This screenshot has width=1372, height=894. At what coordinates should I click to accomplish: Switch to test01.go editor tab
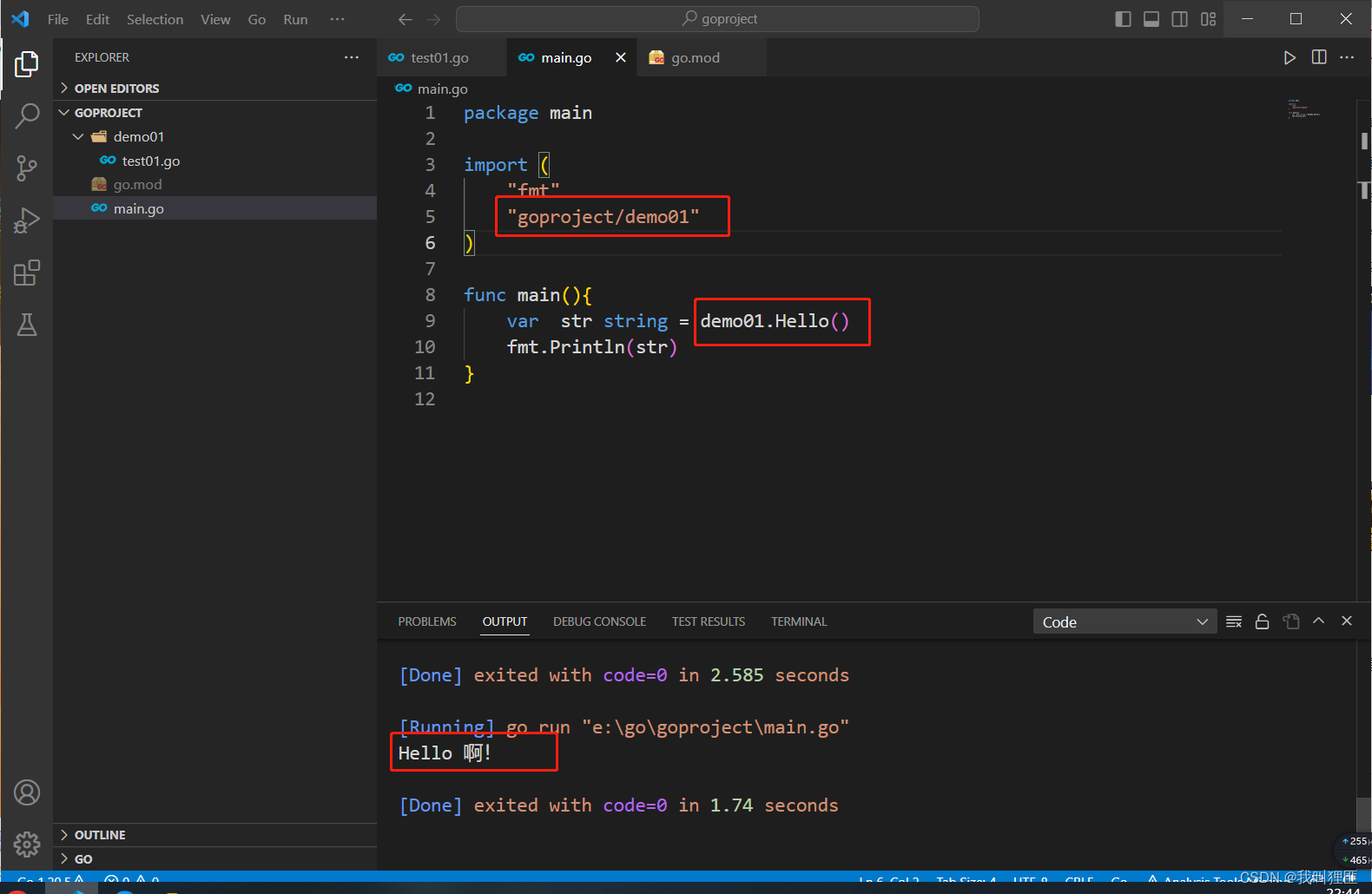pyautogui.click(x=441, y=57)
